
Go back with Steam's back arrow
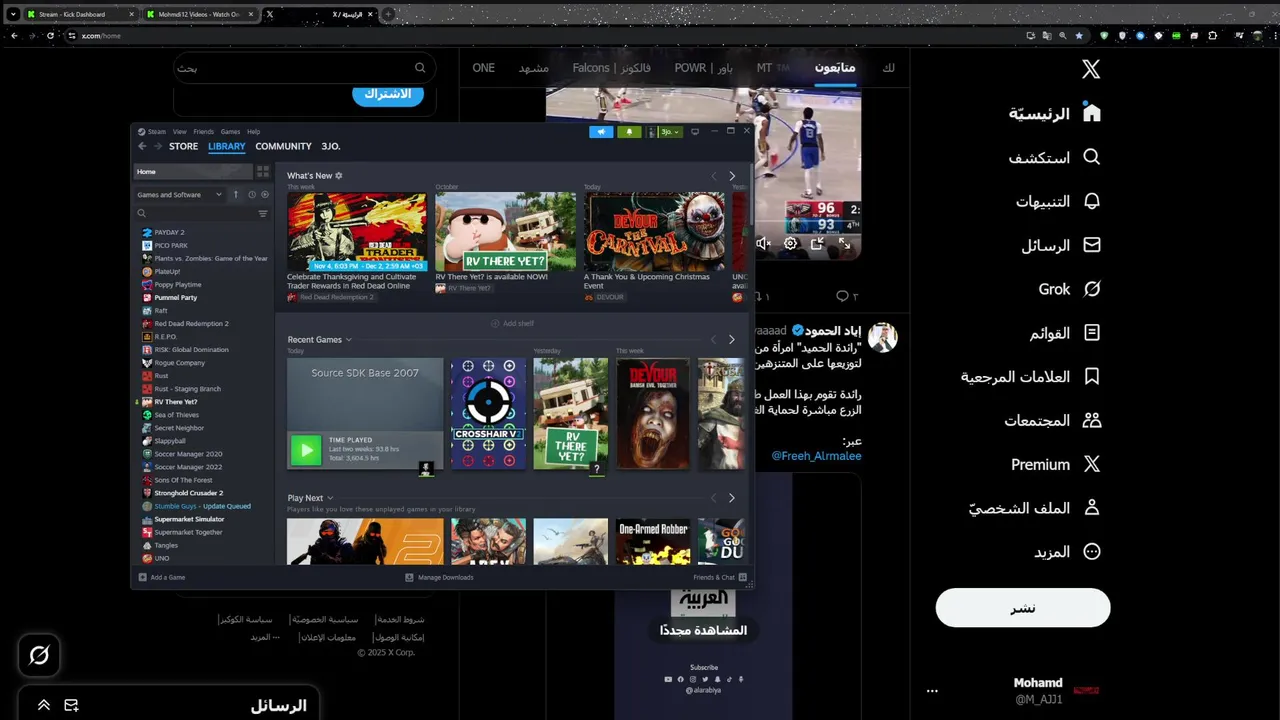point(142,146)
